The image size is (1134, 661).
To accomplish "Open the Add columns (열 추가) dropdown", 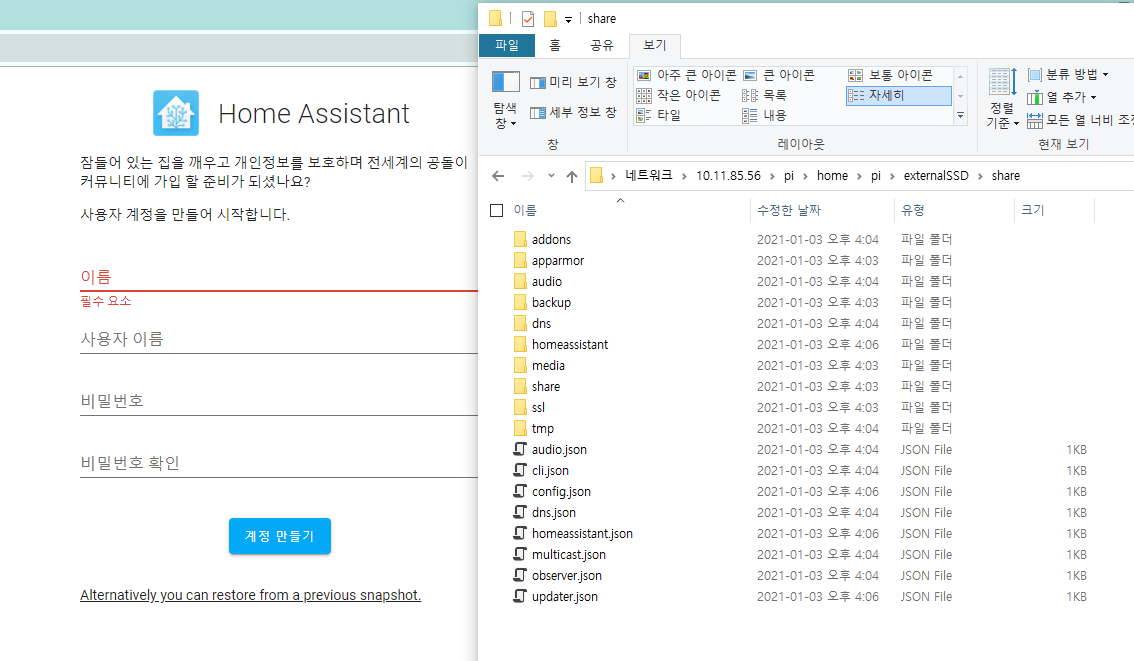I will pos(1062,97).
